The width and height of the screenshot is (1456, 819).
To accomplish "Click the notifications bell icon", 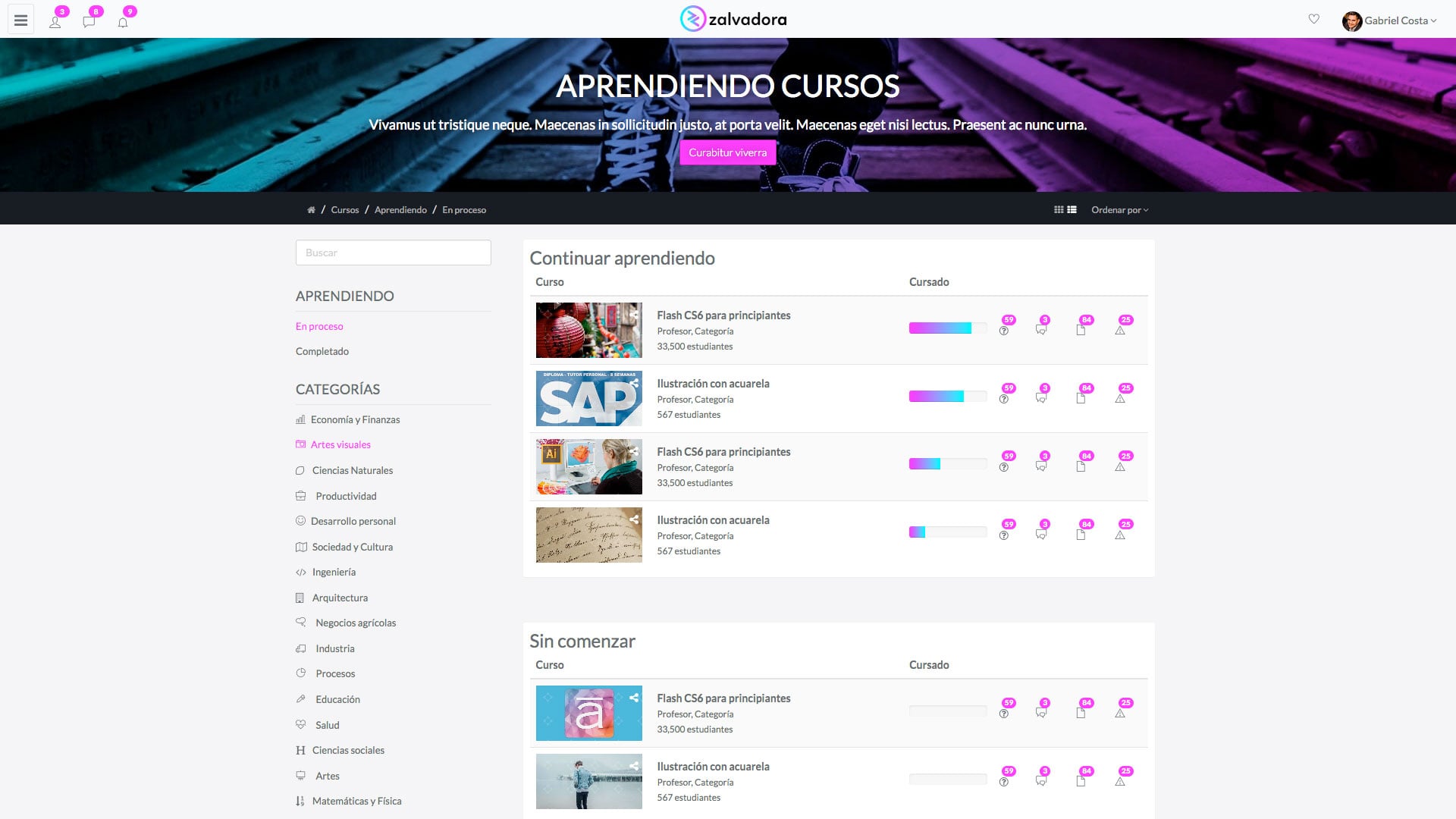I will 123,22.
